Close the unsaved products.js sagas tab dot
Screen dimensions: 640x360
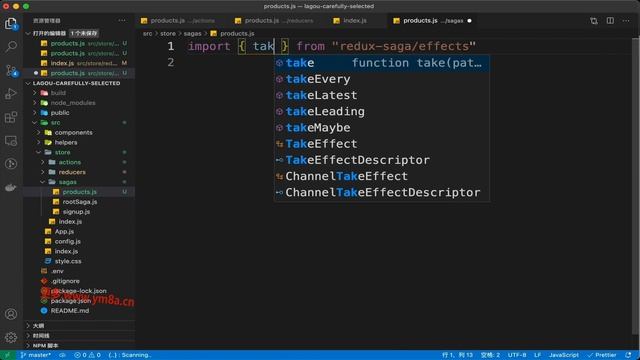point(469,20)
